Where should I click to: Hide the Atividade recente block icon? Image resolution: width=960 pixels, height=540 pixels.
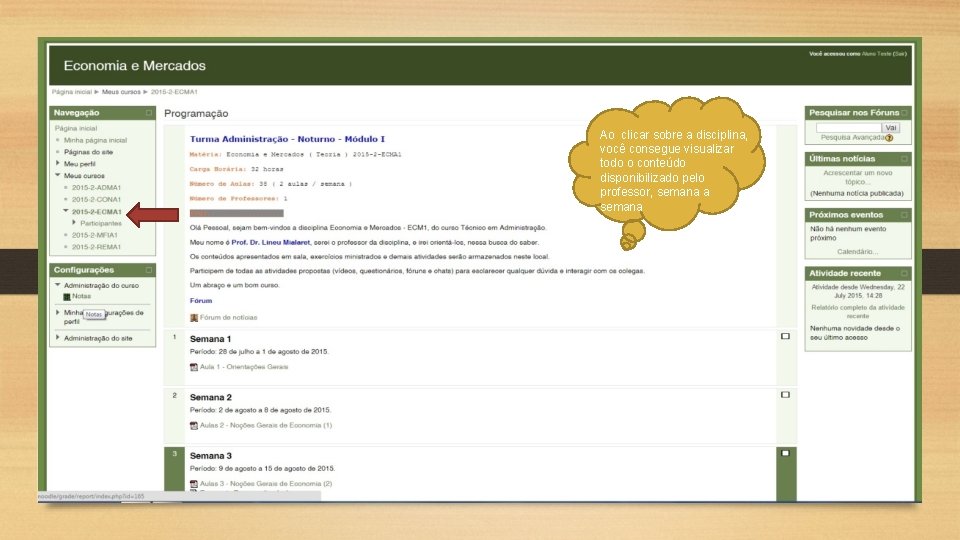coord(904,273)
